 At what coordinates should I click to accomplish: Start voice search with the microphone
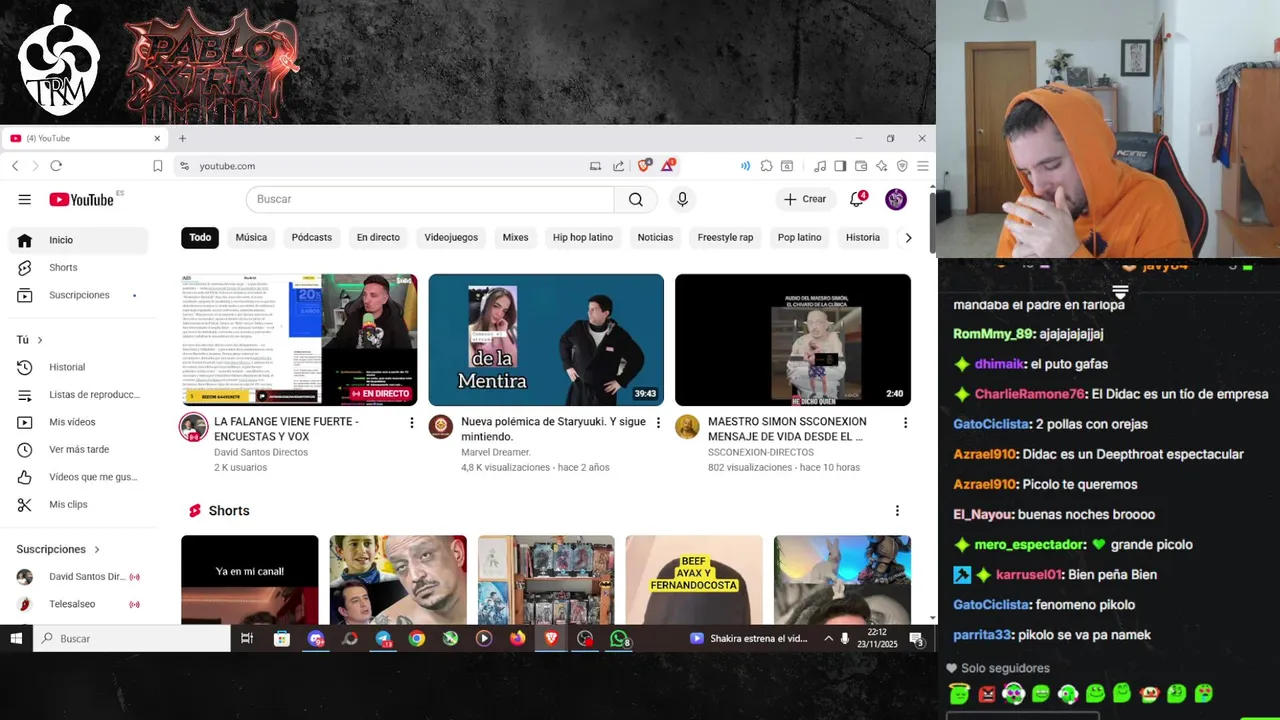coord(682,199)
